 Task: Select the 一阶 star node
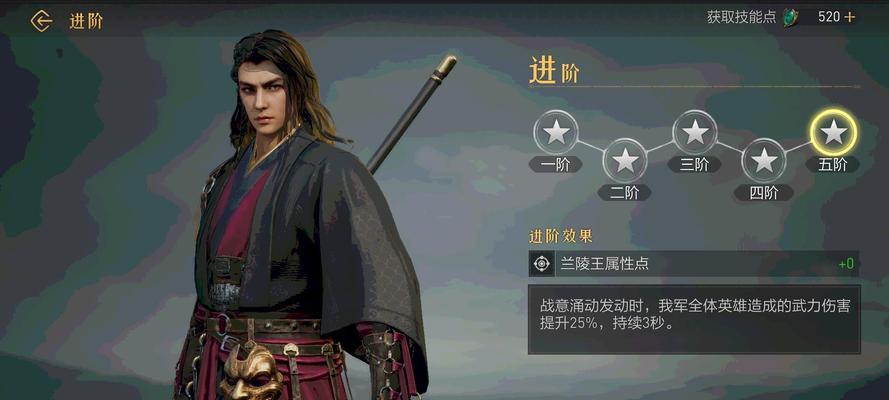tap(556, 132)
